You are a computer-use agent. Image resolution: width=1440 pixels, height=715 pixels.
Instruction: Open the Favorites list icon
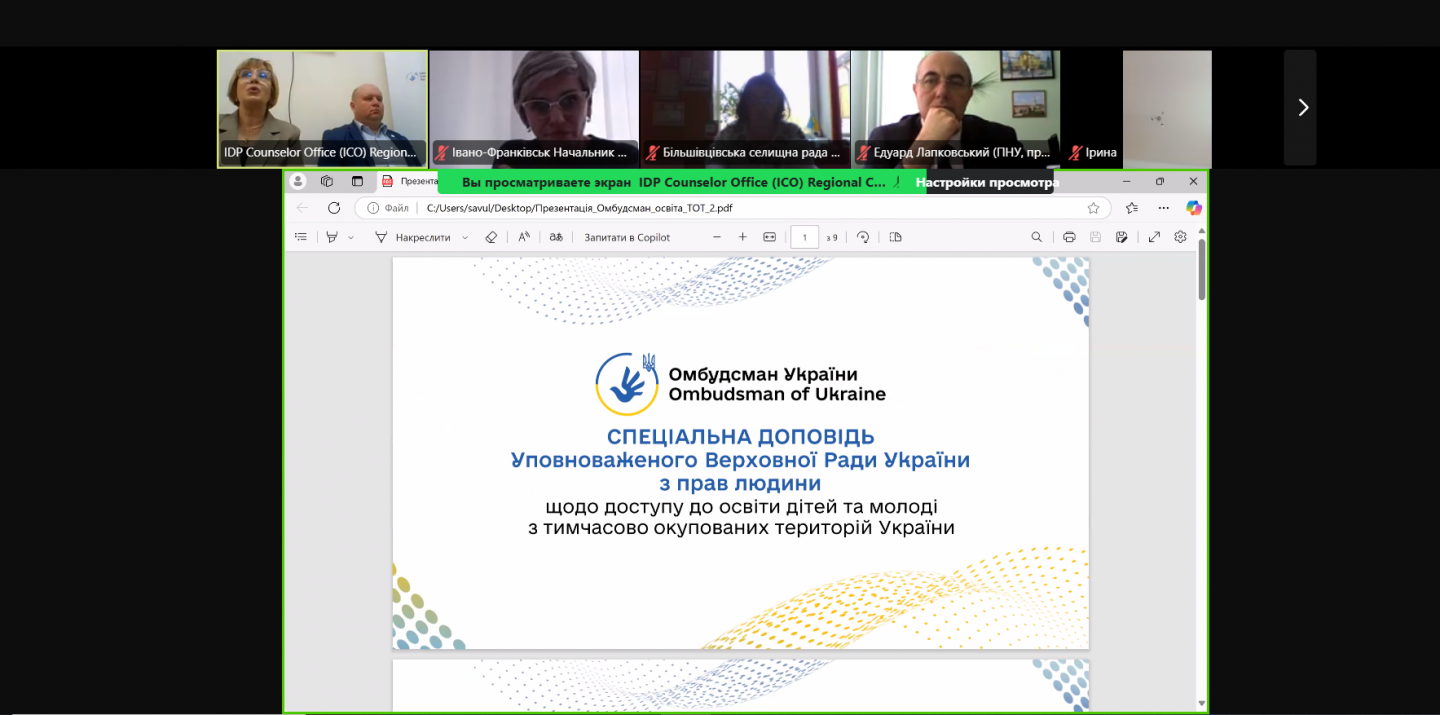pos(1132,208)
